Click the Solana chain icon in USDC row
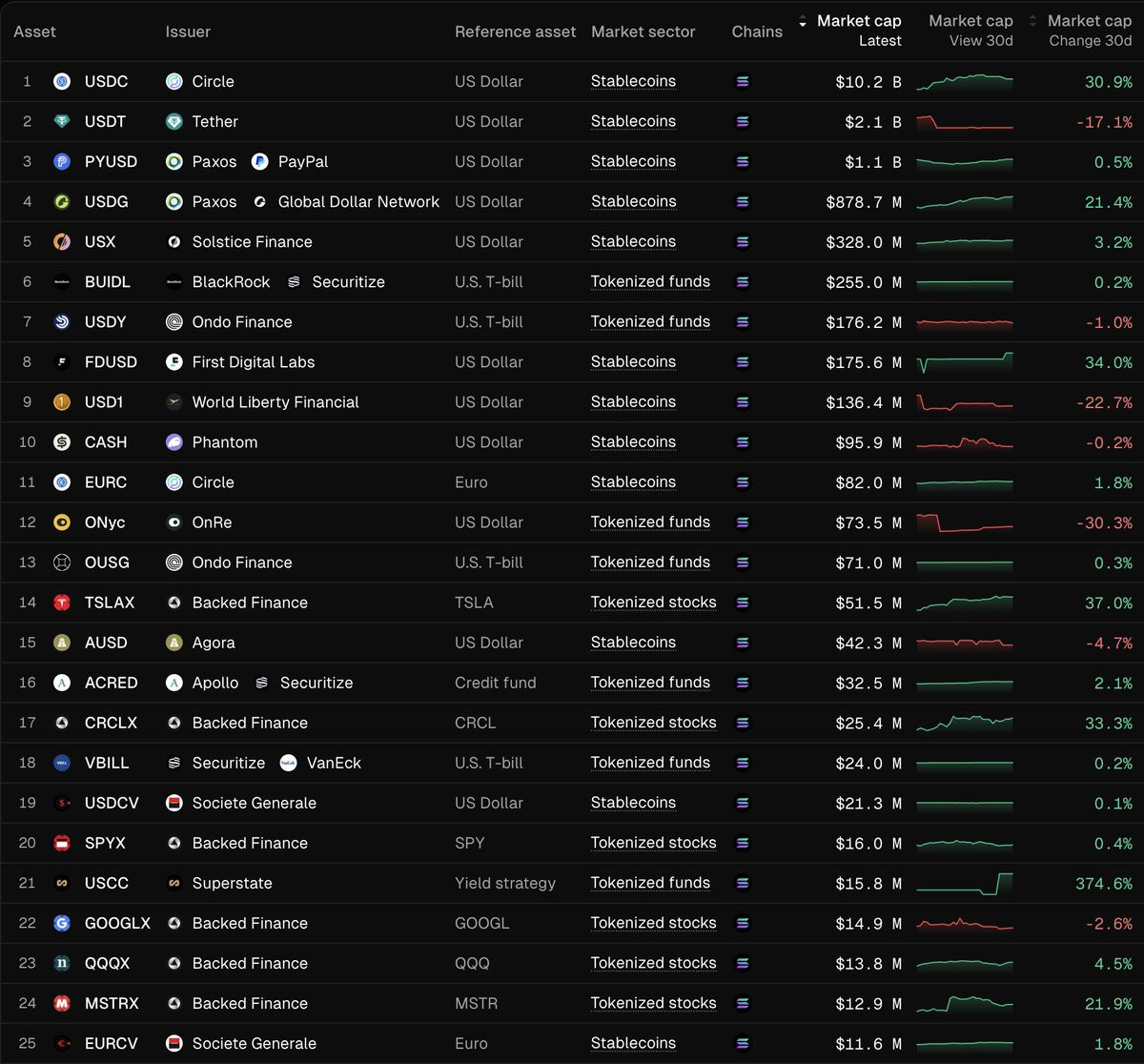The width and height of the screenshot is (1144, 1064). [x=743, y=82]
